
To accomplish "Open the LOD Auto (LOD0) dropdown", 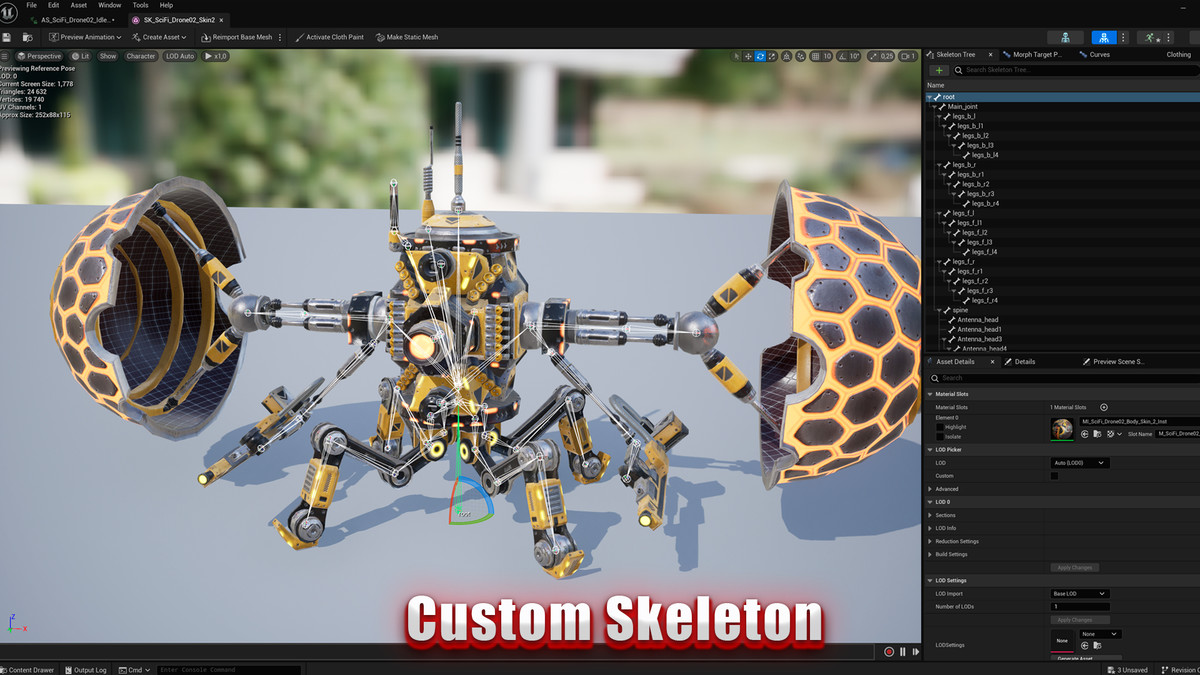I will click(1079, 463).
